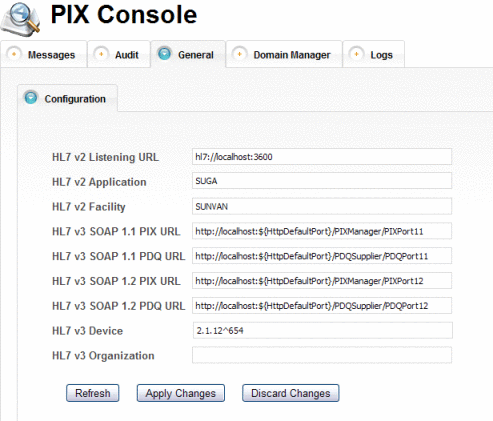Go to the Logs tab

click(x=374, y=54)
